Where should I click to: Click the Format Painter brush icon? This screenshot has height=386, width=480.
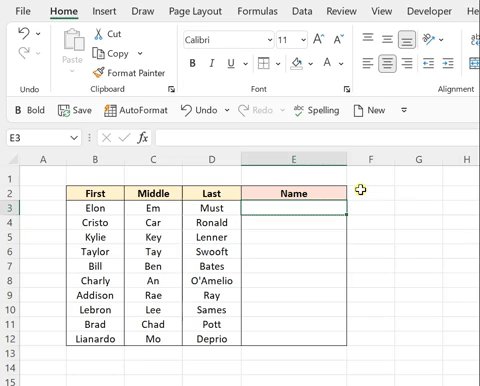[98, 73]
